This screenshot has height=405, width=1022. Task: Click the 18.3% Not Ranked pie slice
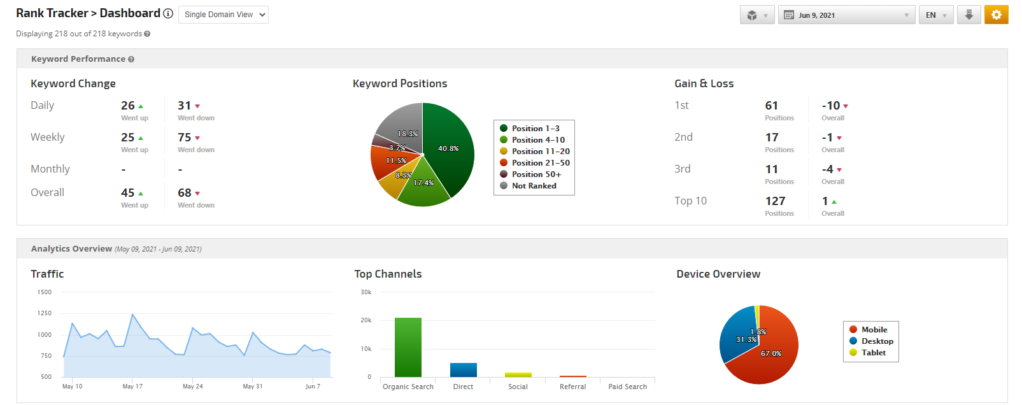[x=402, y=126]
